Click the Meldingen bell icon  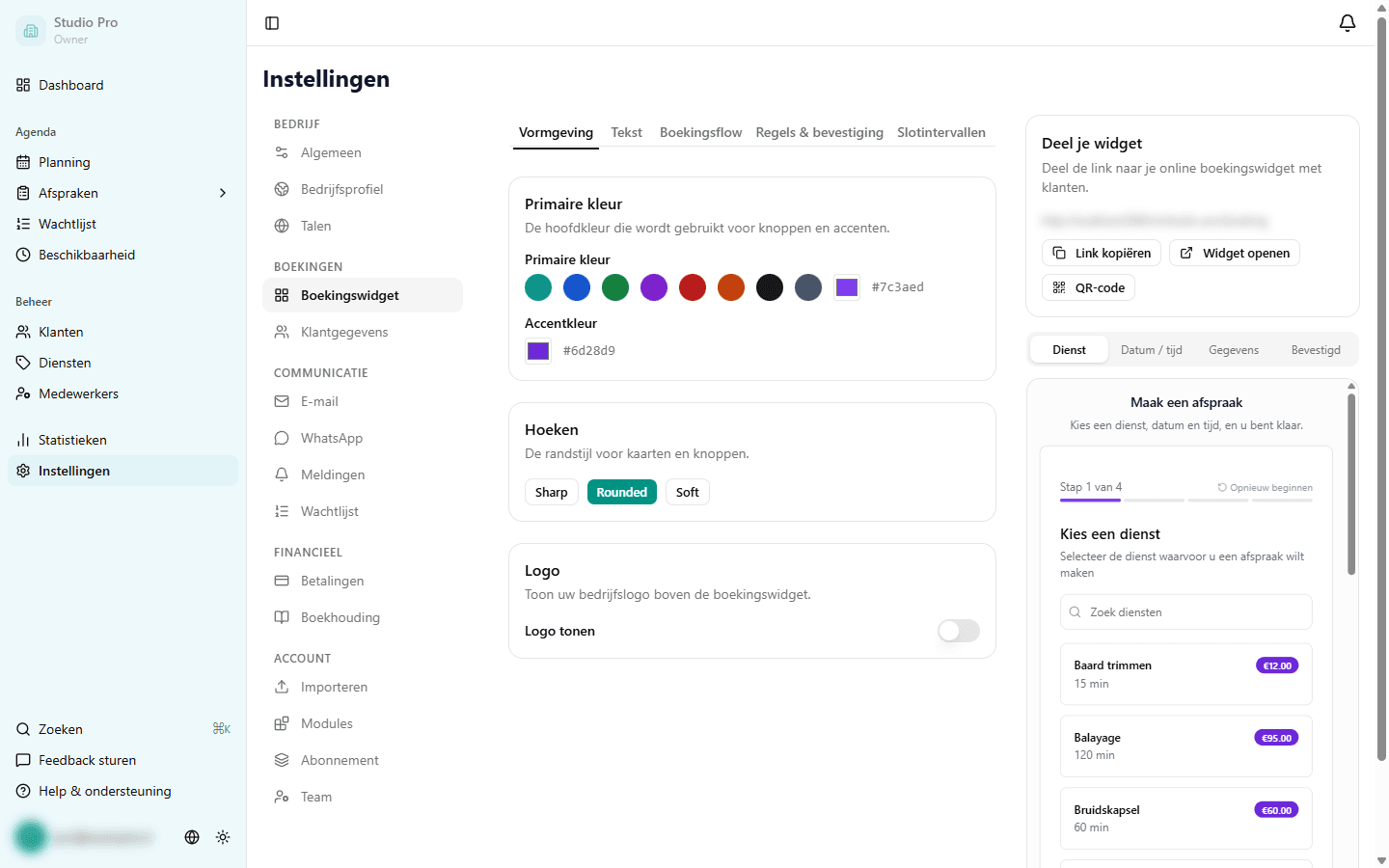point(282,475)
